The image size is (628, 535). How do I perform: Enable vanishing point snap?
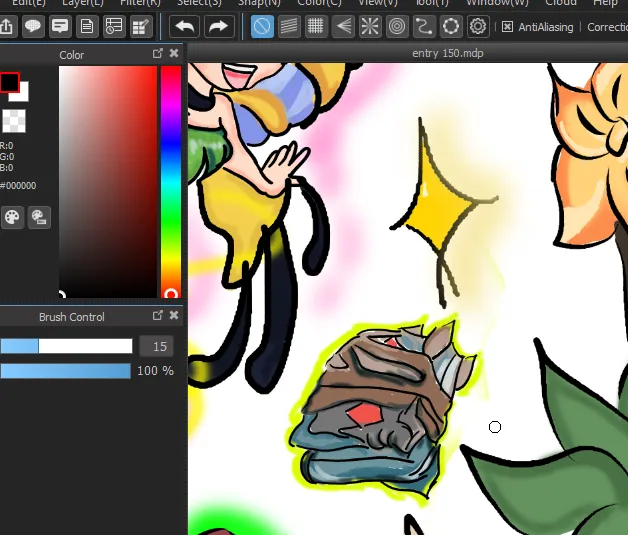343,27
